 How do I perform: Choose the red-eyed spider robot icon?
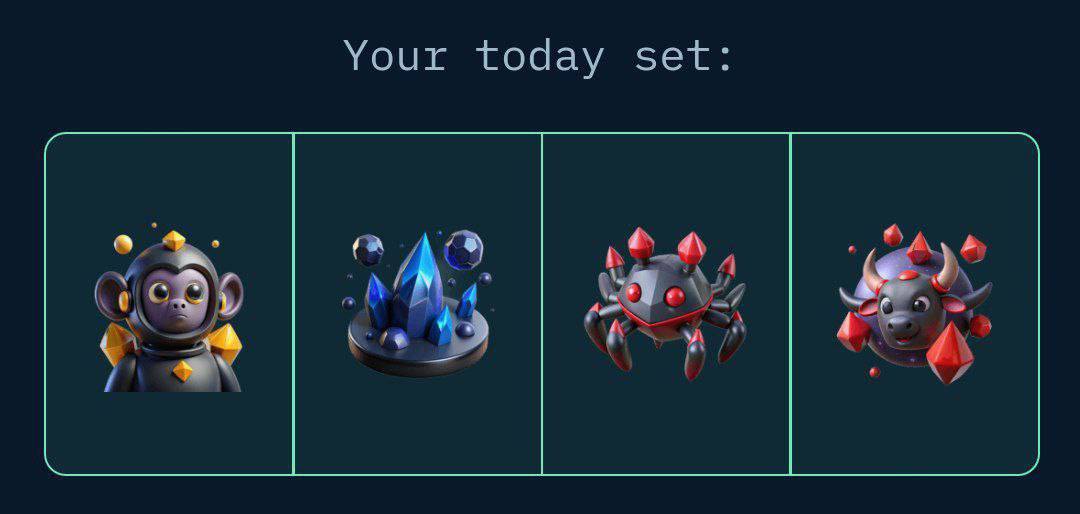coord(665,304)
